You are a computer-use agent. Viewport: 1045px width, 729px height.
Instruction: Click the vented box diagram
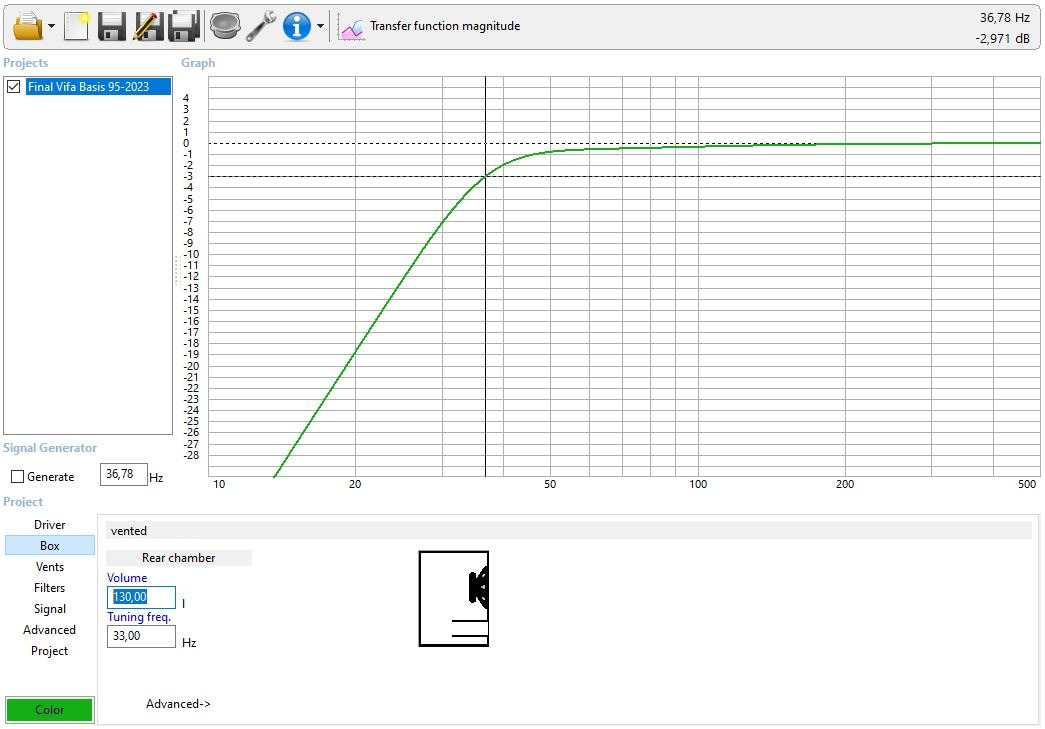pos(454,598)
